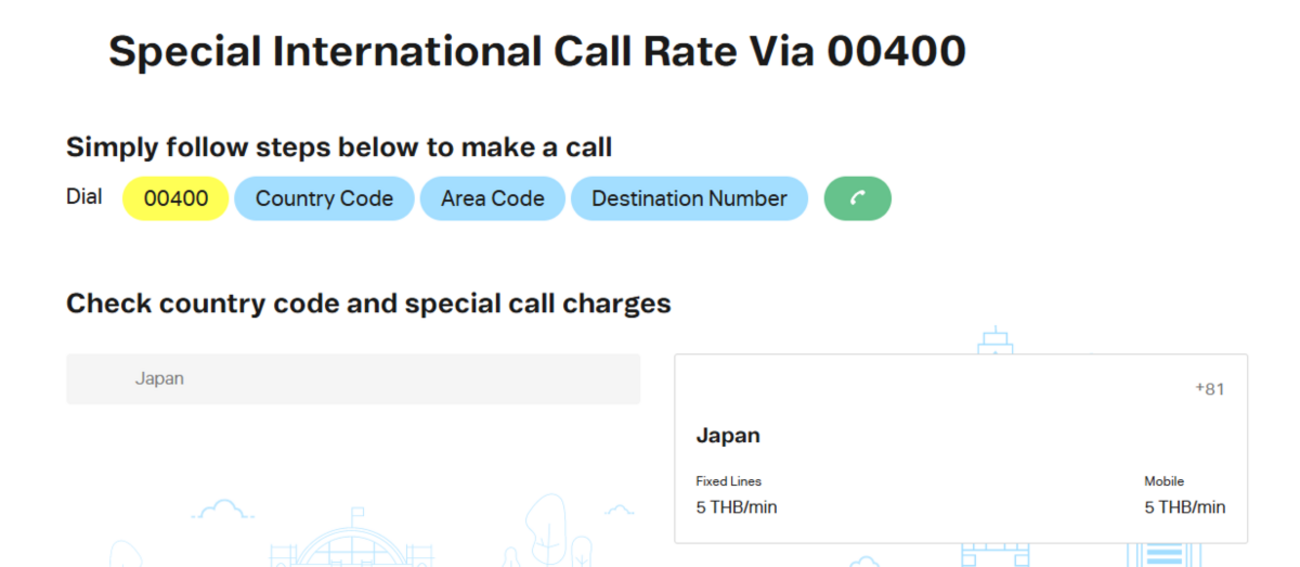This screenshot has width=1300, height=567.
Task: Focus the Japan country search field
Action: pos(353,379)
